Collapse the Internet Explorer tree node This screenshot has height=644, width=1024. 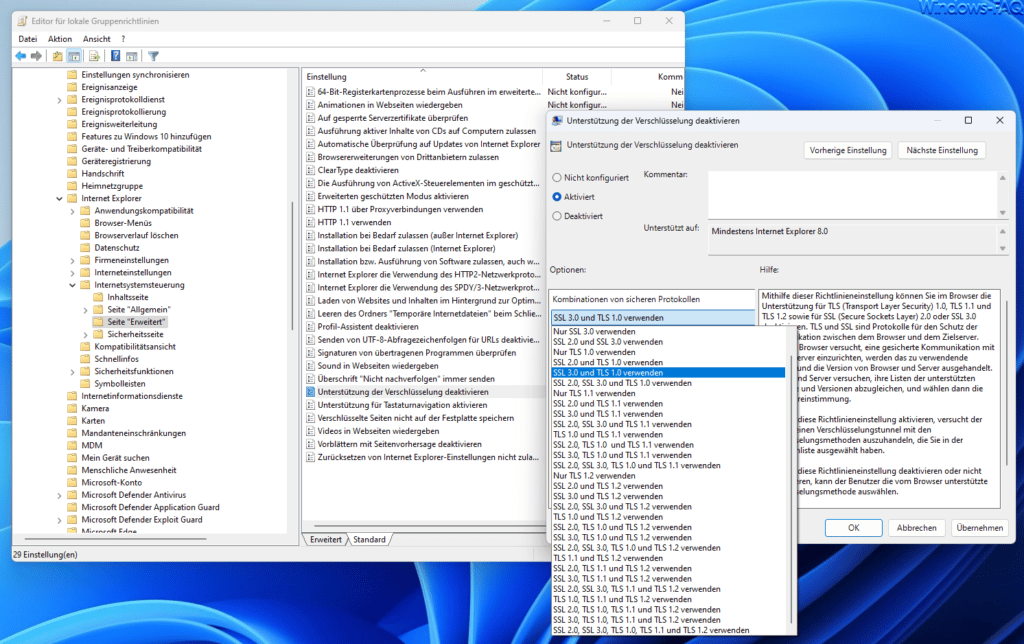(x=59, y=199)
